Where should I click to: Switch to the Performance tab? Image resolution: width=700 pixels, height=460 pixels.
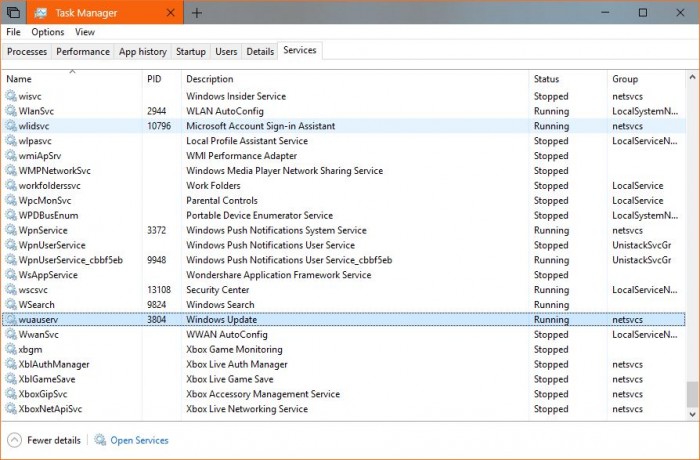point(83,51)
